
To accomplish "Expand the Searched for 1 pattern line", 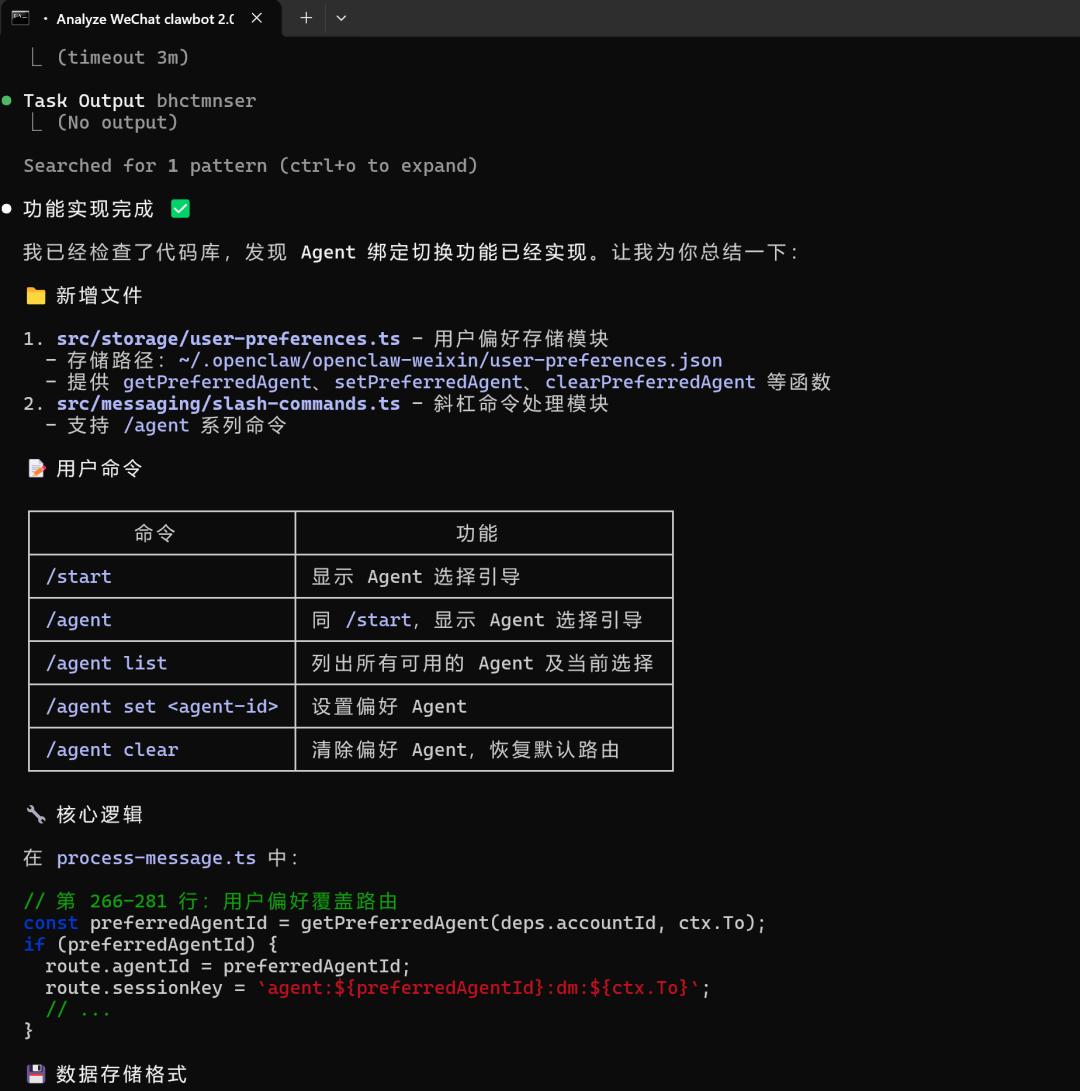I will tap(250, 166).
